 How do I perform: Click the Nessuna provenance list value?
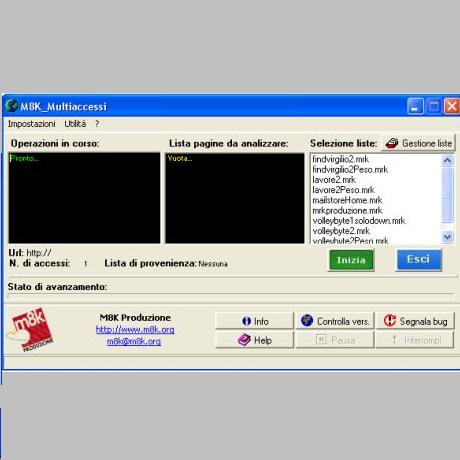(x=213, y=264)
